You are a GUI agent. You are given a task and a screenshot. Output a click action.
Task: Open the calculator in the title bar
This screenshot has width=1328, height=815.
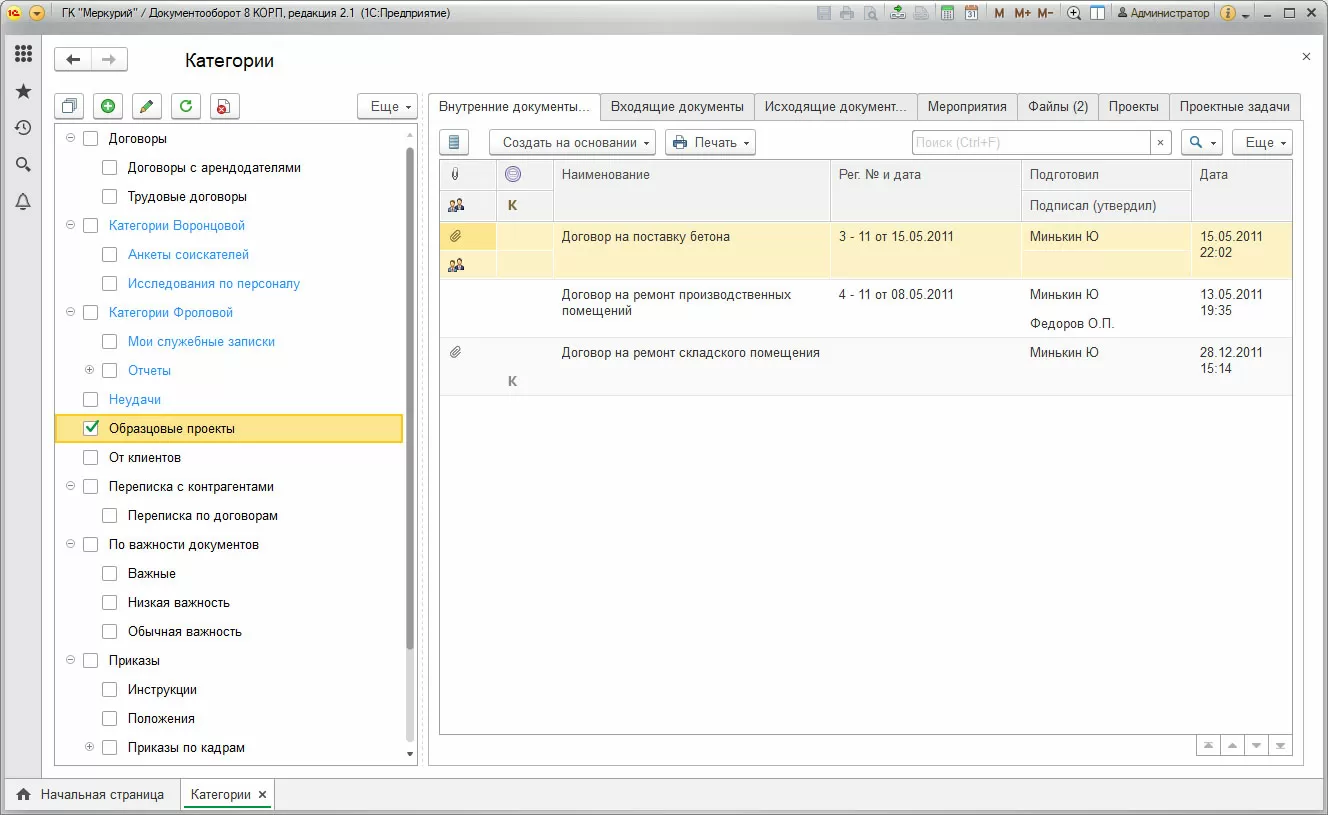click(945, 13)
